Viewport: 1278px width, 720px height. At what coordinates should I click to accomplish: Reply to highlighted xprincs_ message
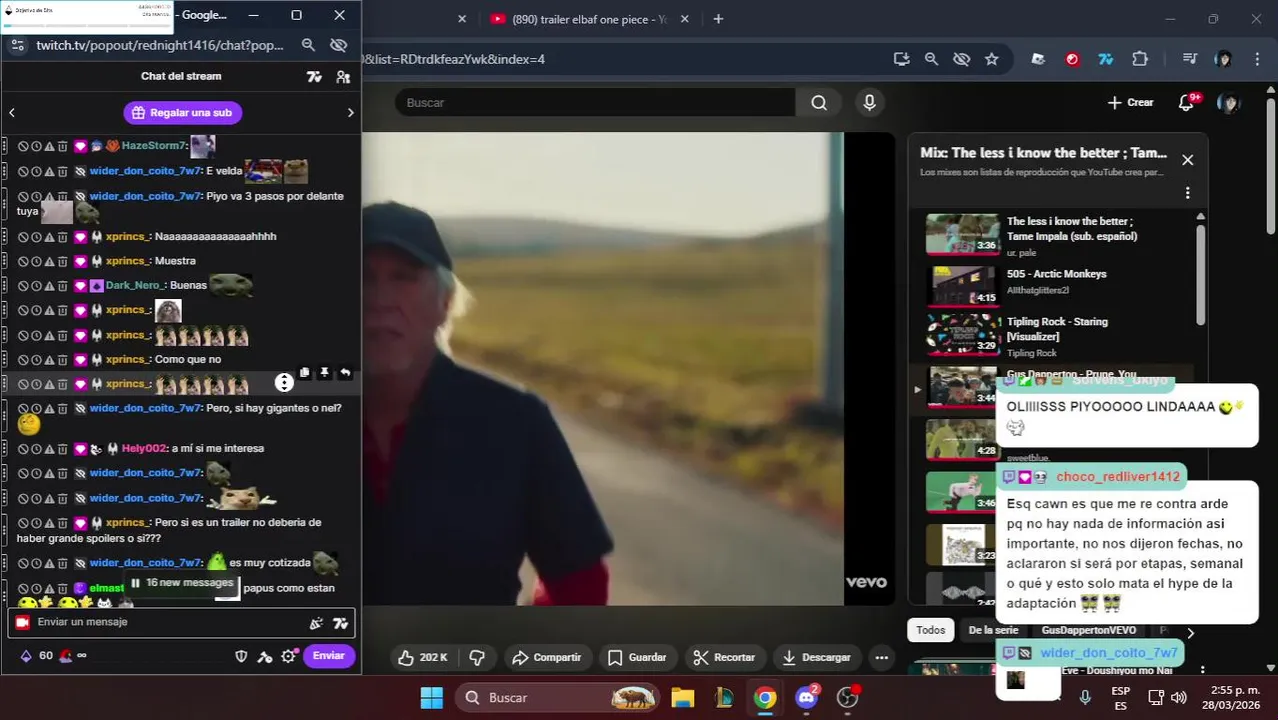(x=345, y=372)
